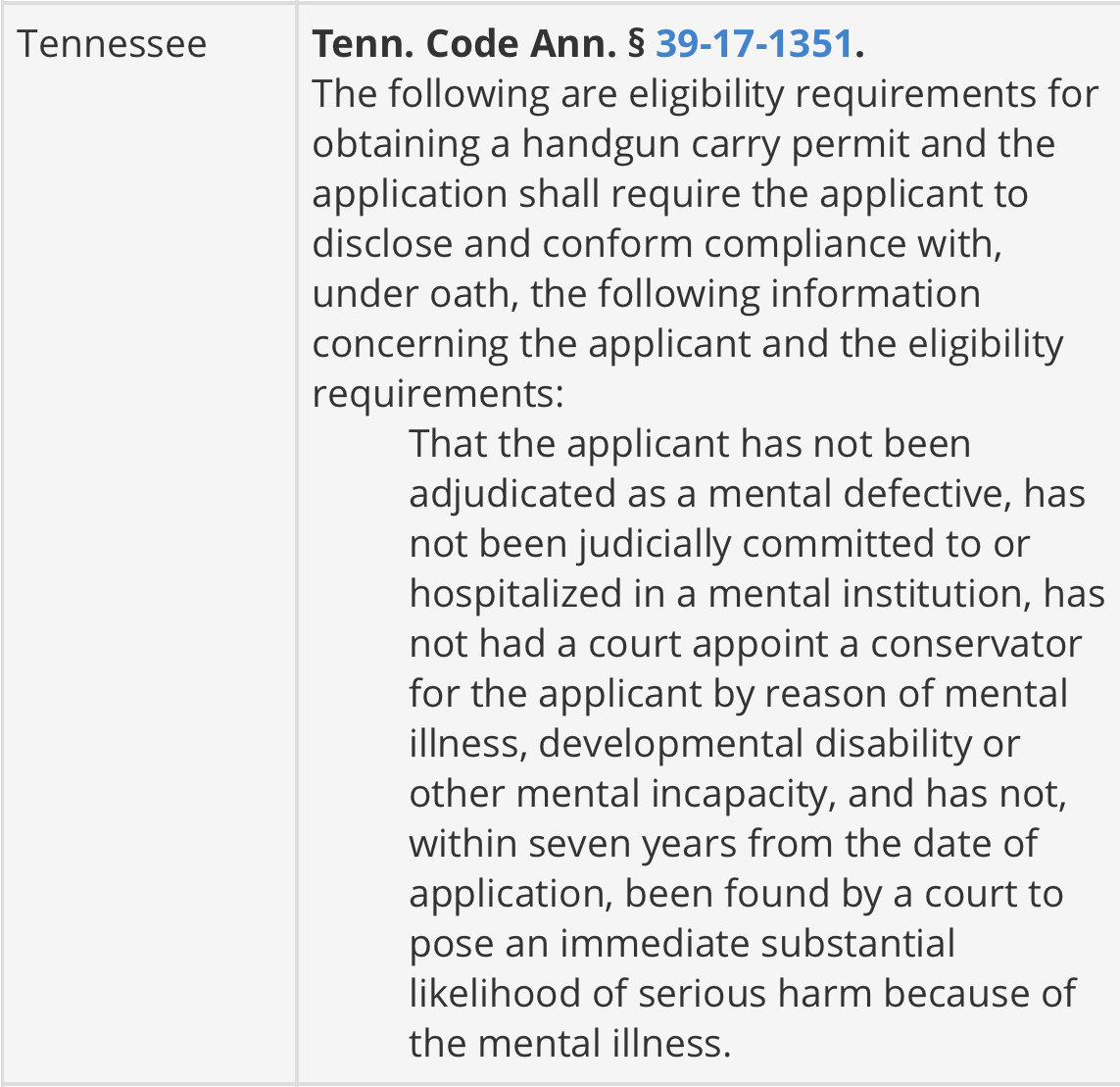
Task: Click the text 'illness, developmental disability or'
Action: pyautogui.click(x=714, y=743)
